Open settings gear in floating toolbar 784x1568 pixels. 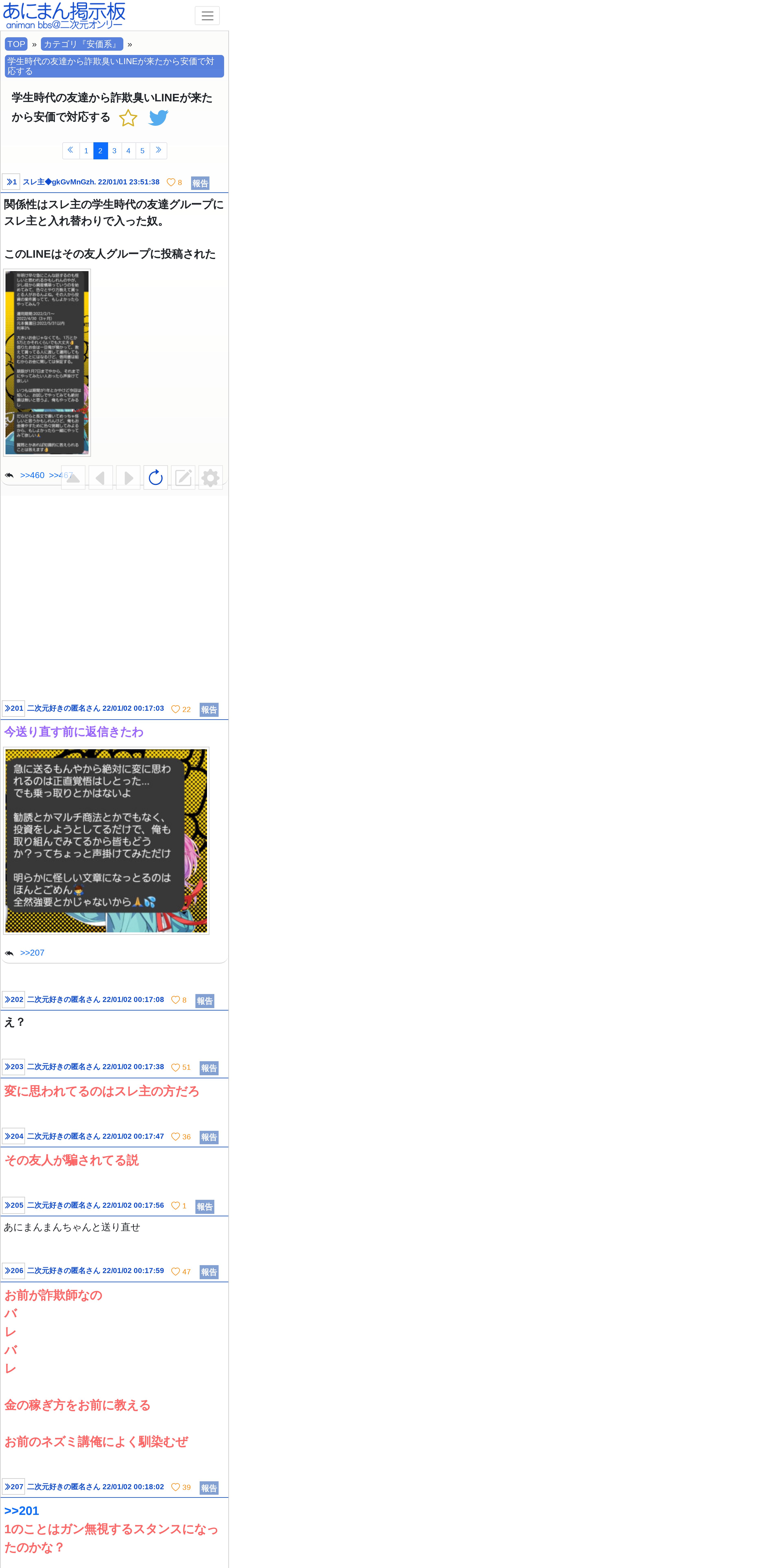pos(211,478)
